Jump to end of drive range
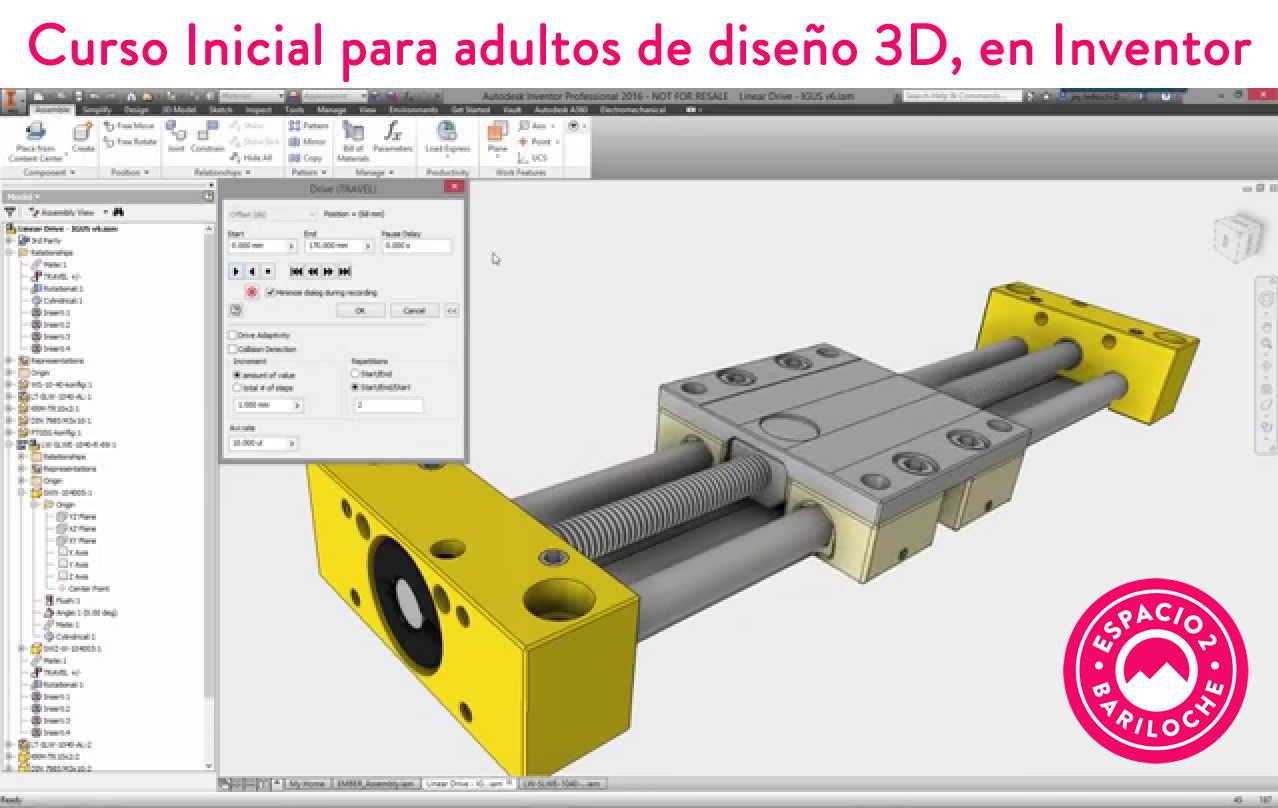Image resolution: width=1278 pixels, height=808 pixels. tap(344, 271)
